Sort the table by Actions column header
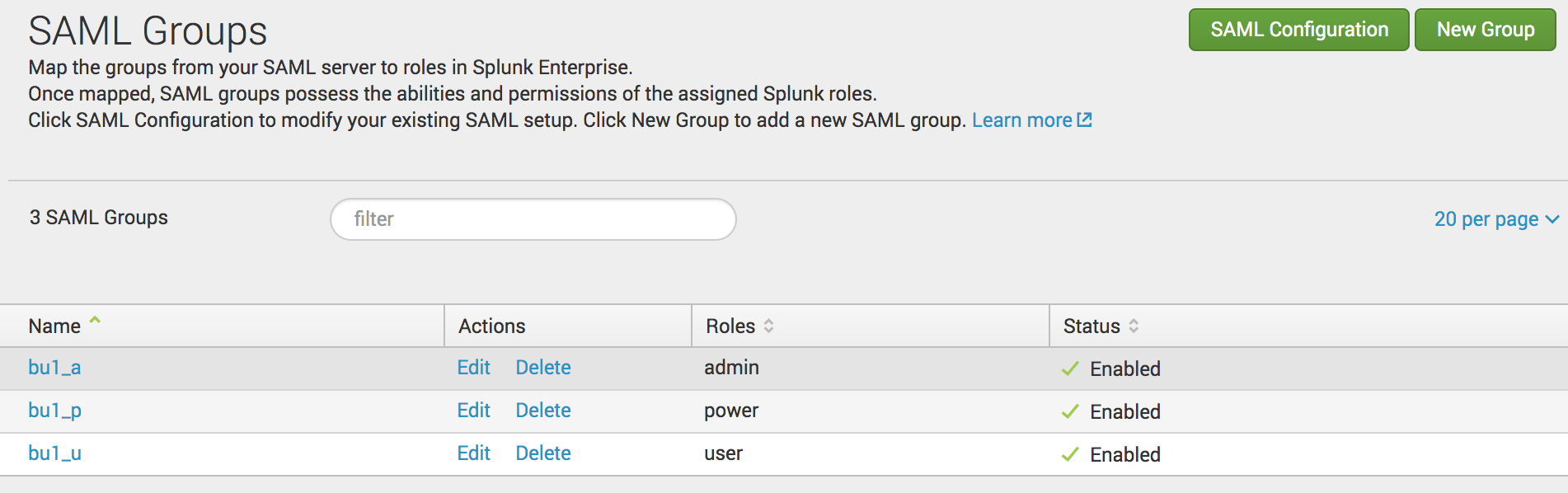Screen dimensions: 1568x493 [x=491, y=326]
